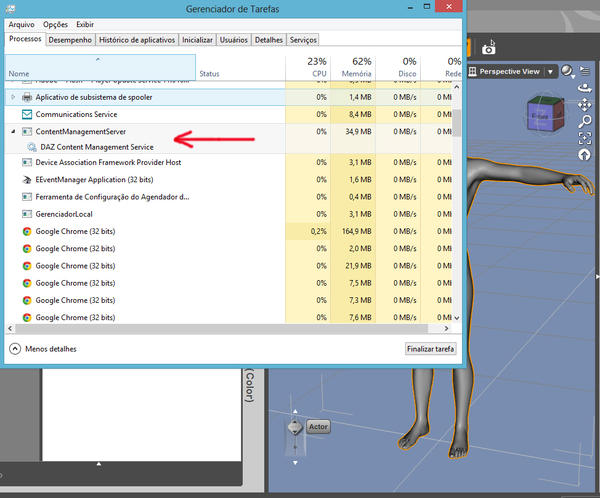Viewport: 600px width, 498px height.
Task: Sort processes by Nome column
Action: pos(100,67)
